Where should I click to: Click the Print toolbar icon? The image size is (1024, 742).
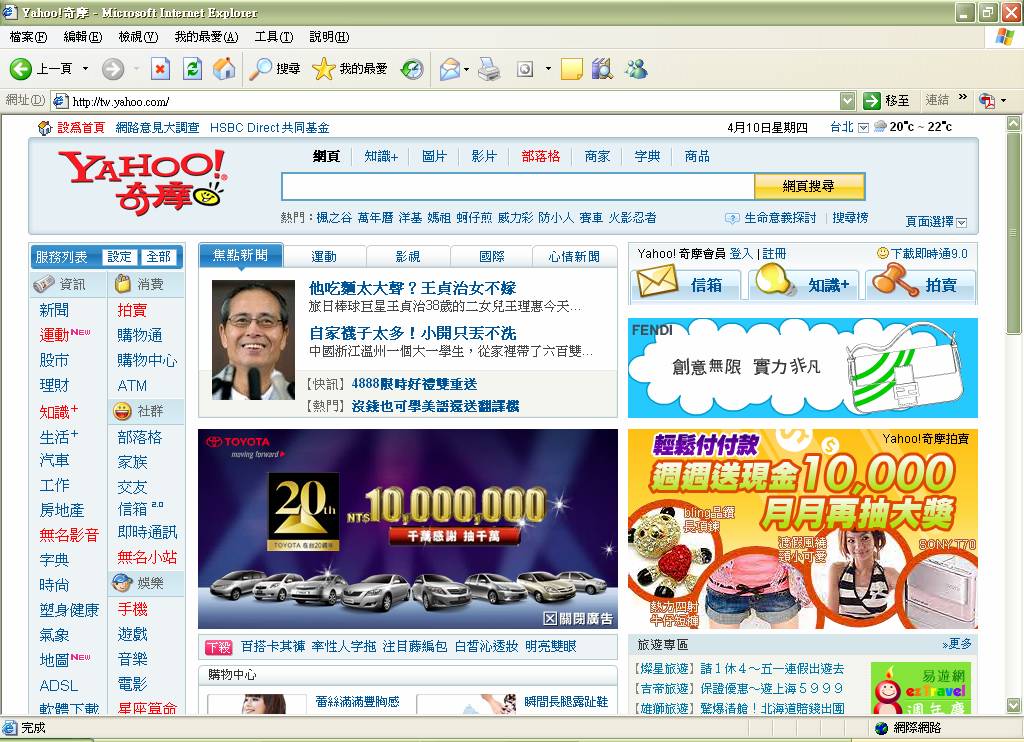pos(488,69)
